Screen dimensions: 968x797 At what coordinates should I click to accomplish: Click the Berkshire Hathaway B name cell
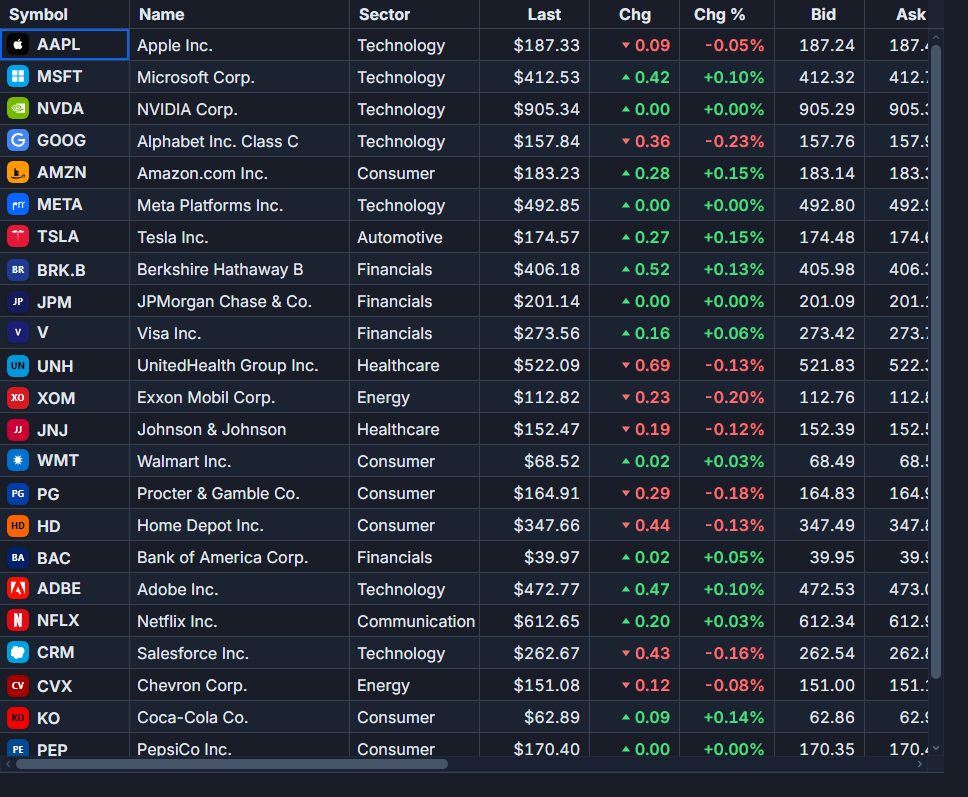(239, 269)
